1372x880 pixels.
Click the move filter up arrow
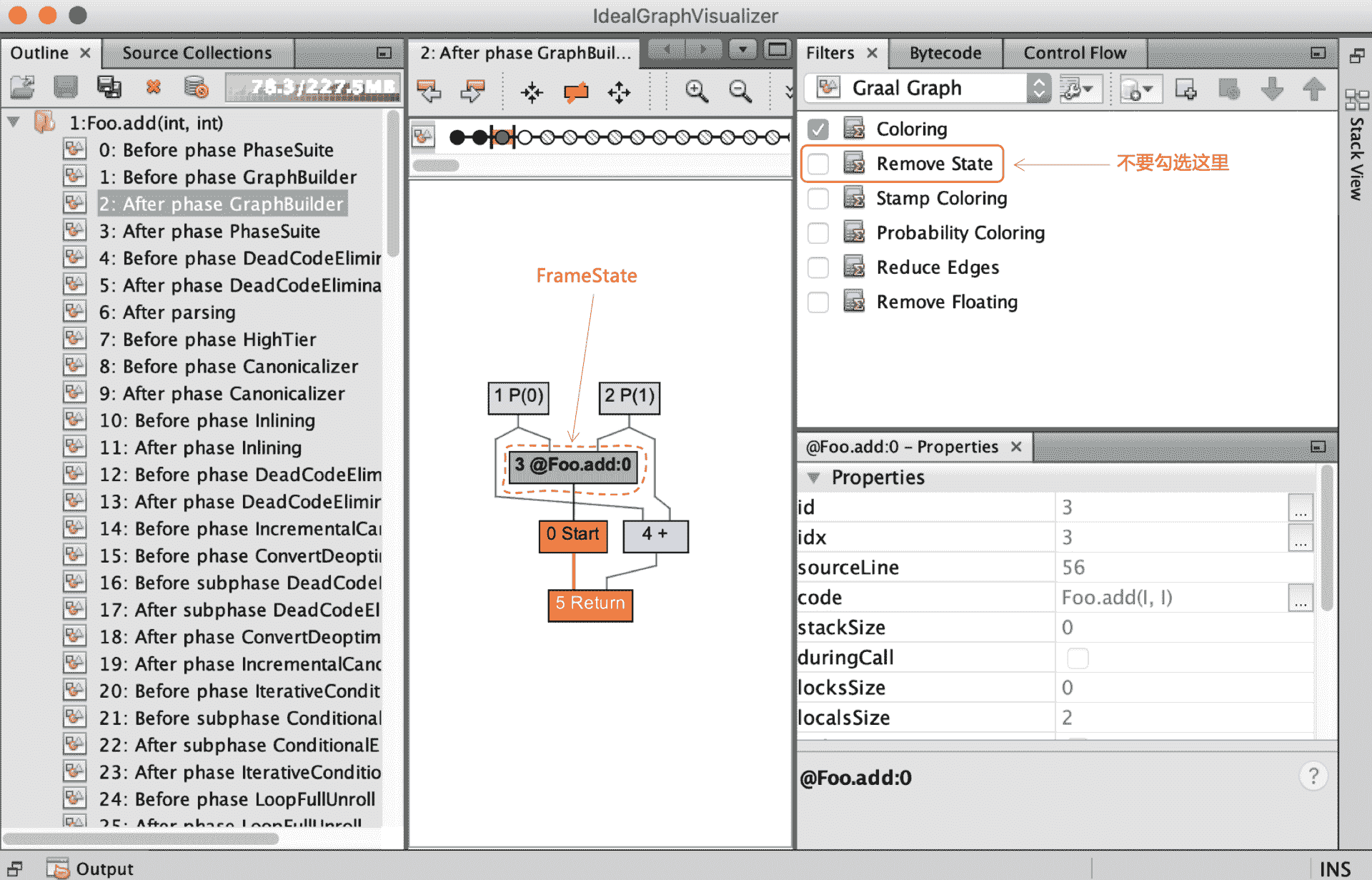point(1313,89)
